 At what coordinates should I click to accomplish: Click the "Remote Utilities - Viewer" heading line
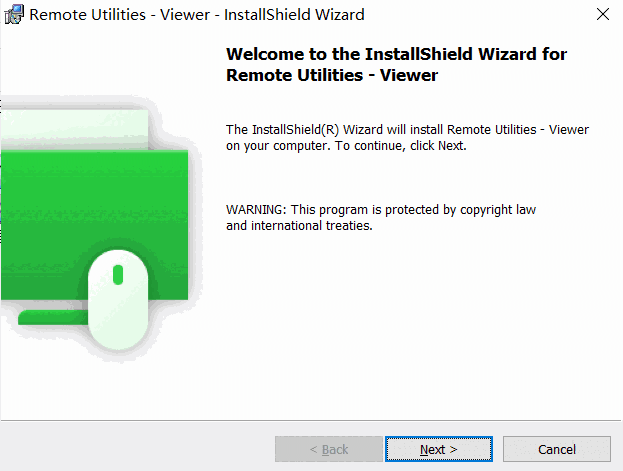coord(333,75)
